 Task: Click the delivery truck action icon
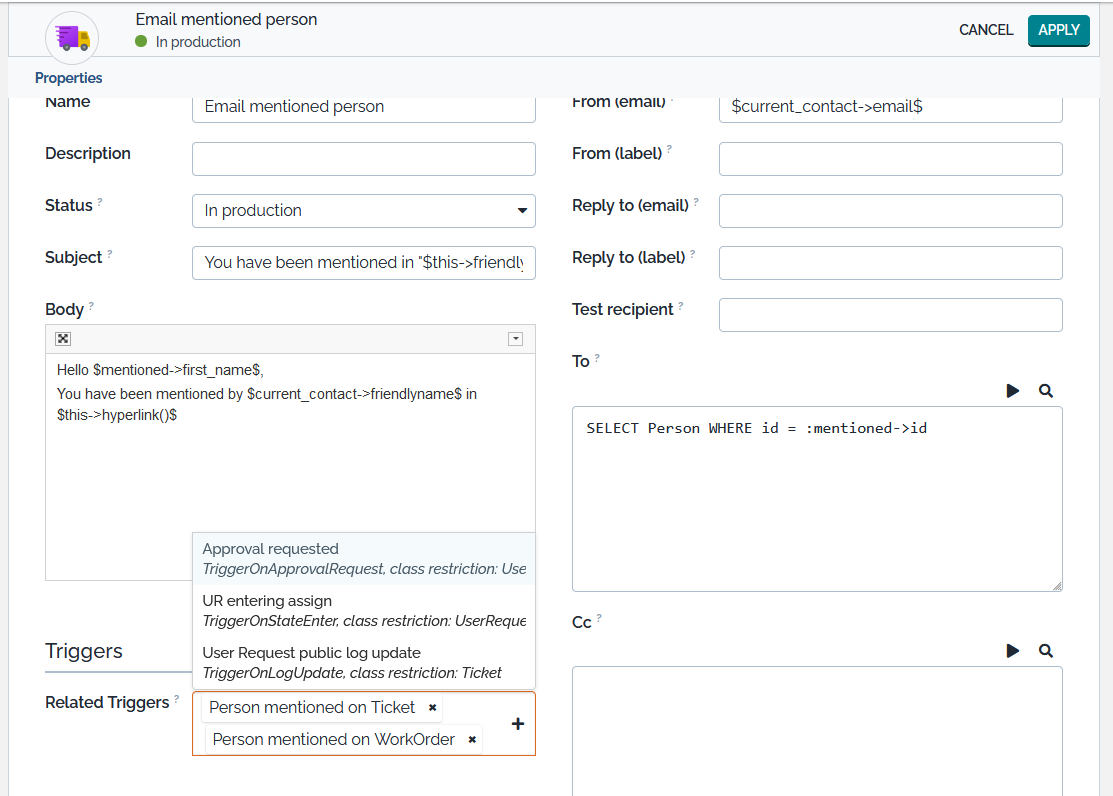pos(72,38)
